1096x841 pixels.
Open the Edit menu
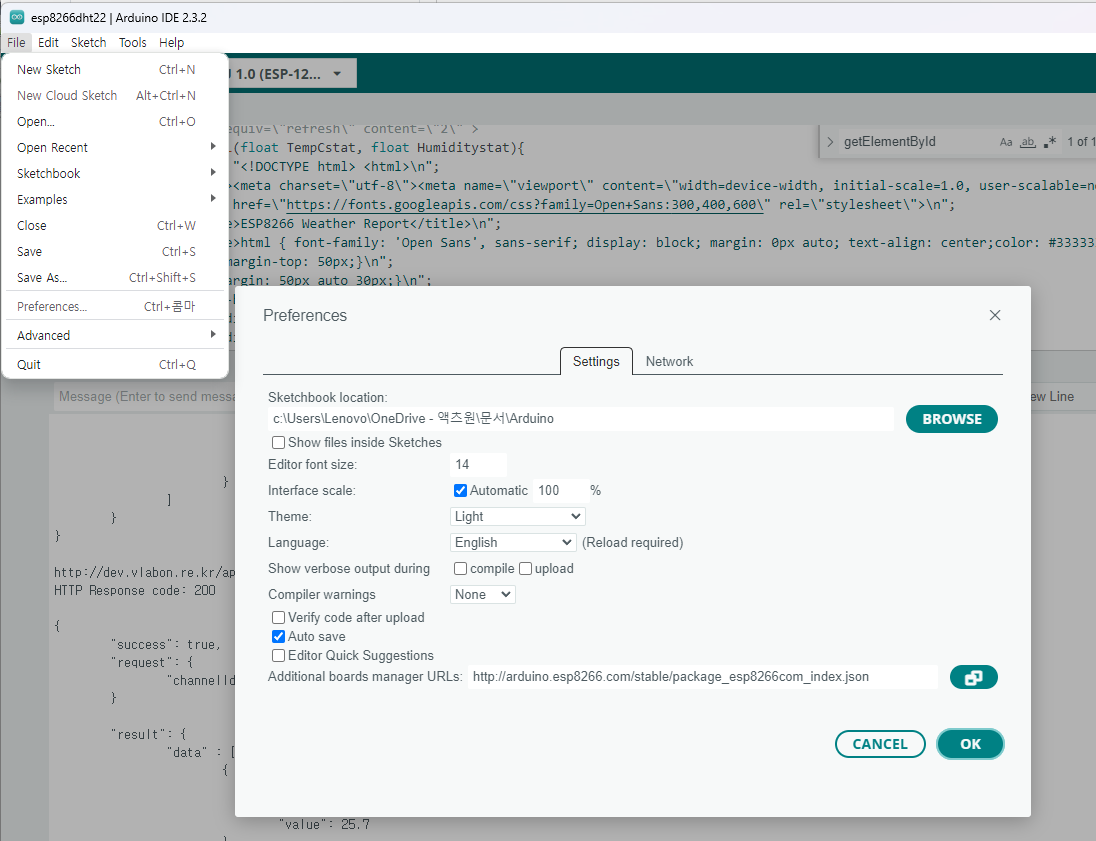click(48, 43)
